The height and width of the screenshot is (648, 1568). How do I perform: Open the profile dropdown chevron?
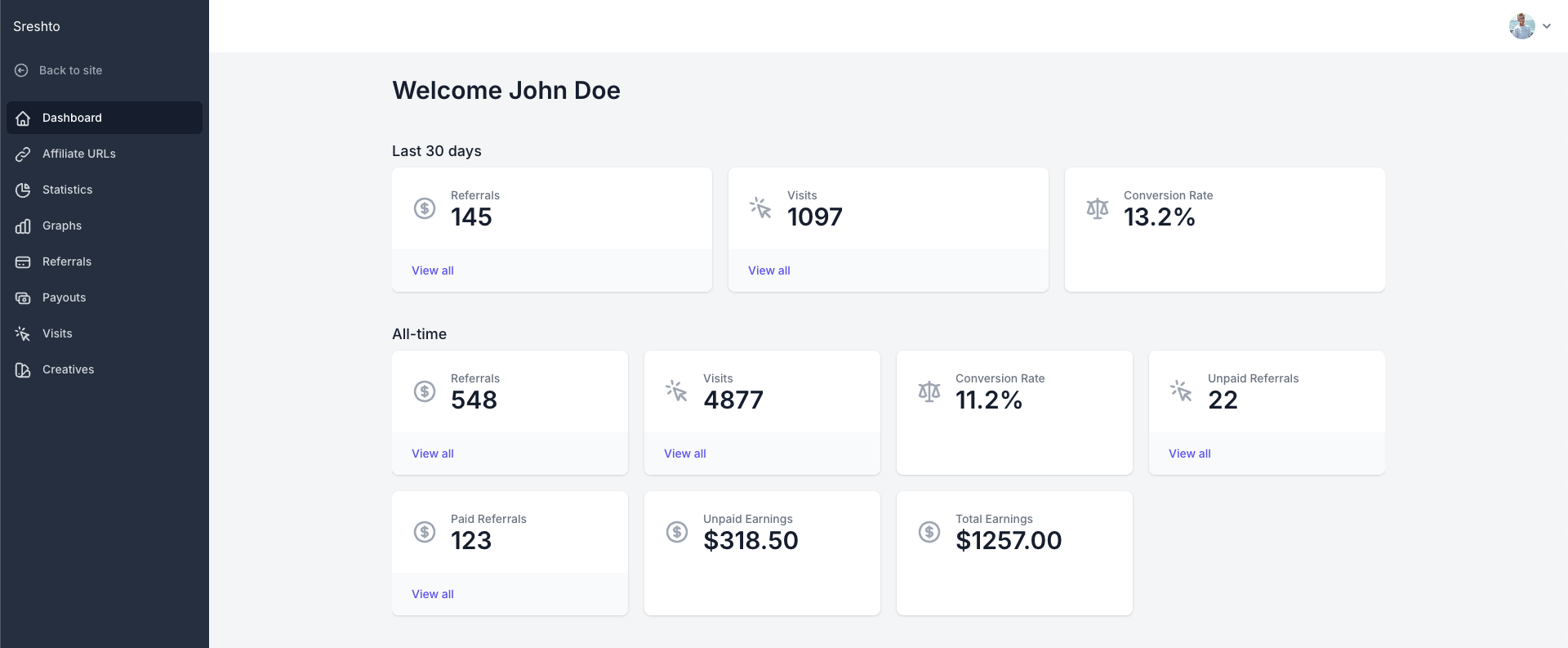point(1548,25)
